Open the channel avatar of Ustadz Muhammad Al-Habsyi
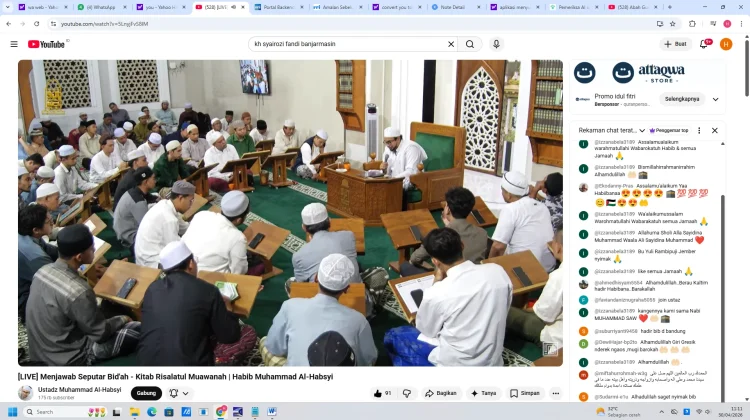Image resolution: width=750 pixels, height=420 pixels. tap(25, 393)
